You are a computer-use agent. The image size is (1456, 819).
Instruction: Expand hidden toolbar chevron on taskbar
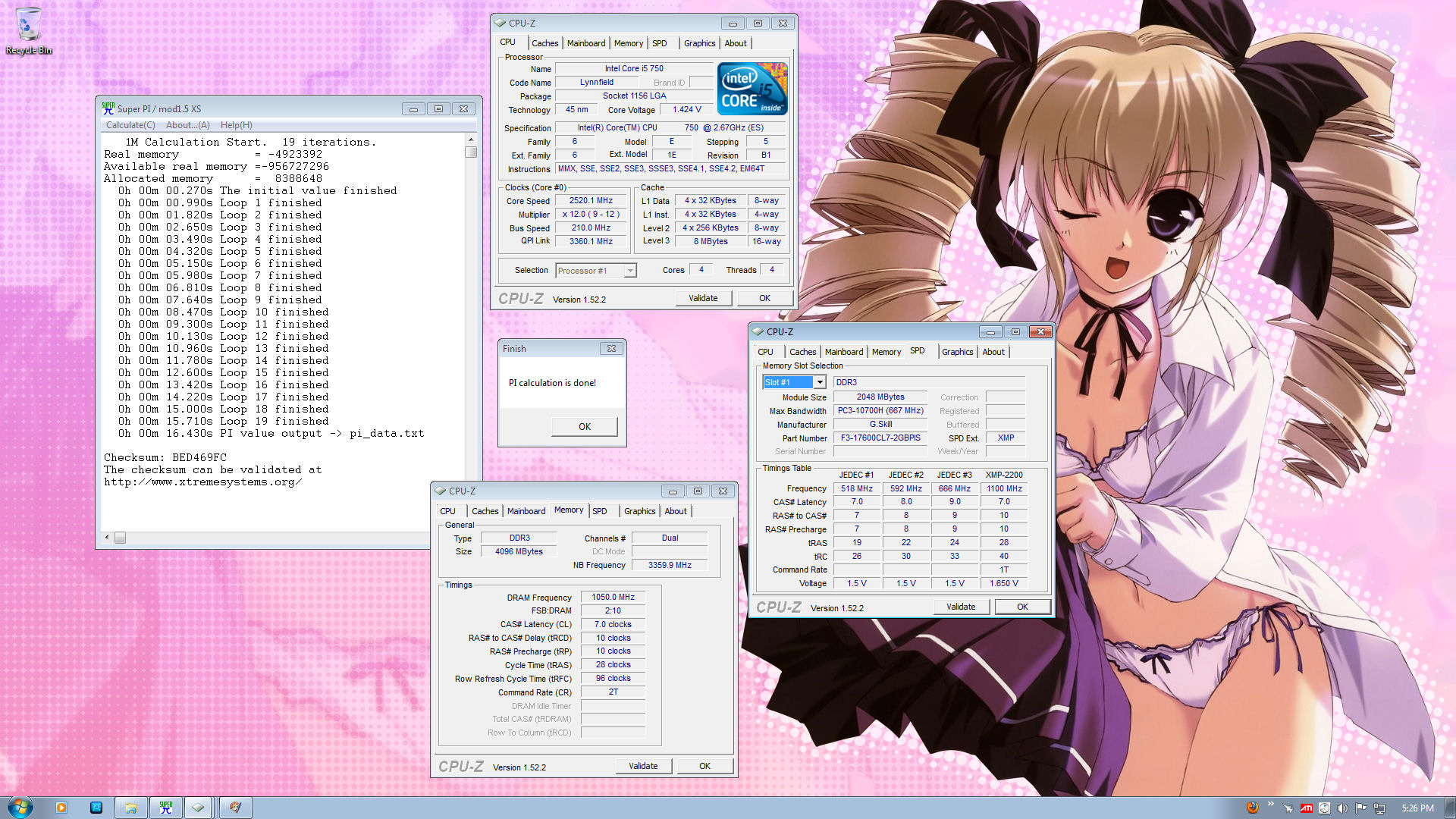tap(1270, 804)
